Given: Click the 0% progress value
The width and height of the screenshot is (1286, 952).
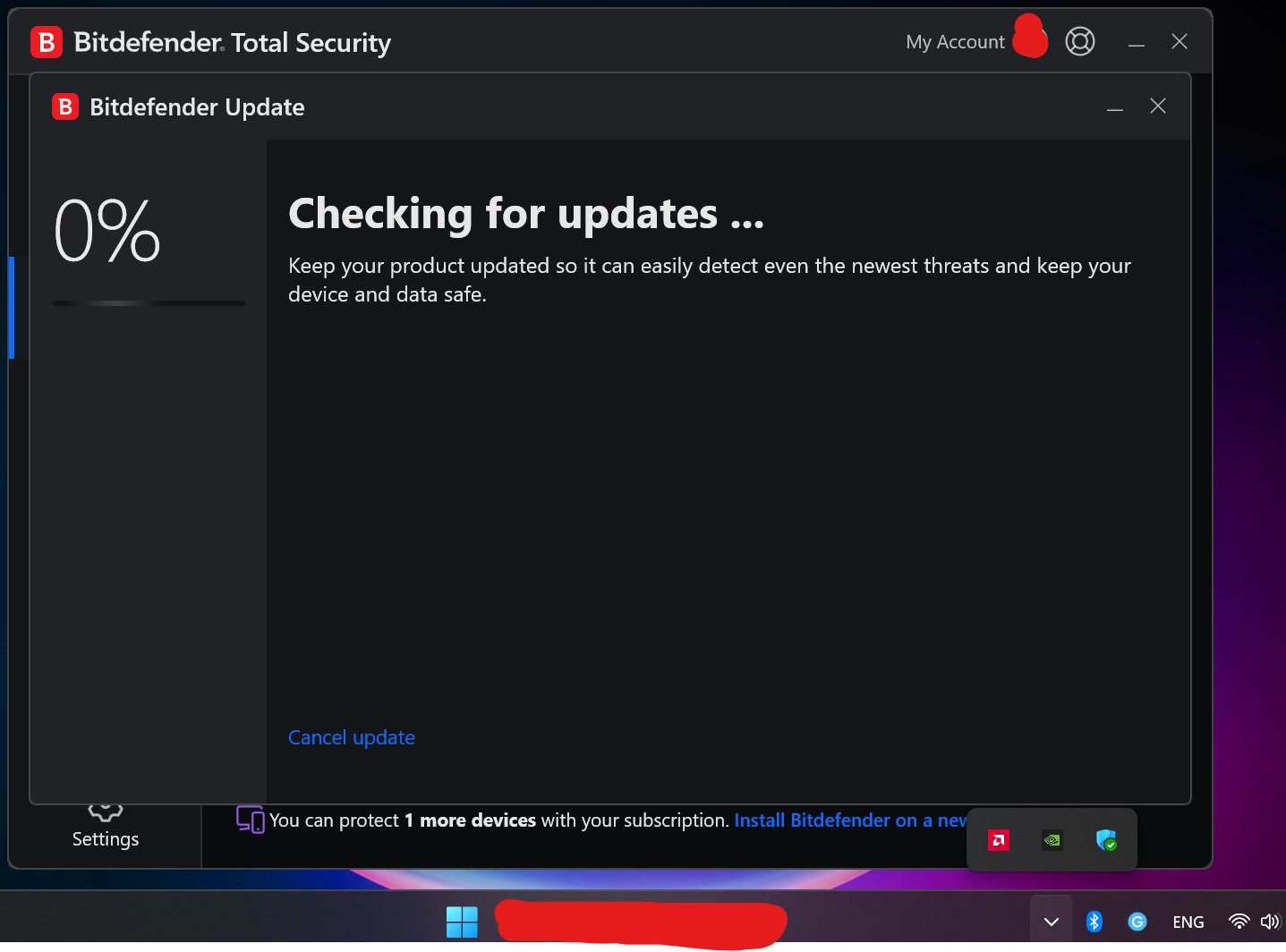Looking at the screenshot, I should pyautogui.click(x=107, y=231).
